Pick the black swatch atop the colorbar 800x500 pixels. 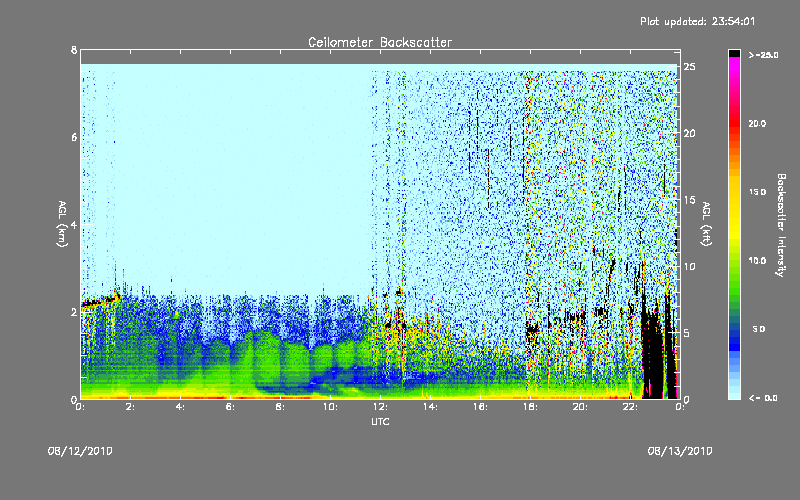[x=734, y=53]
